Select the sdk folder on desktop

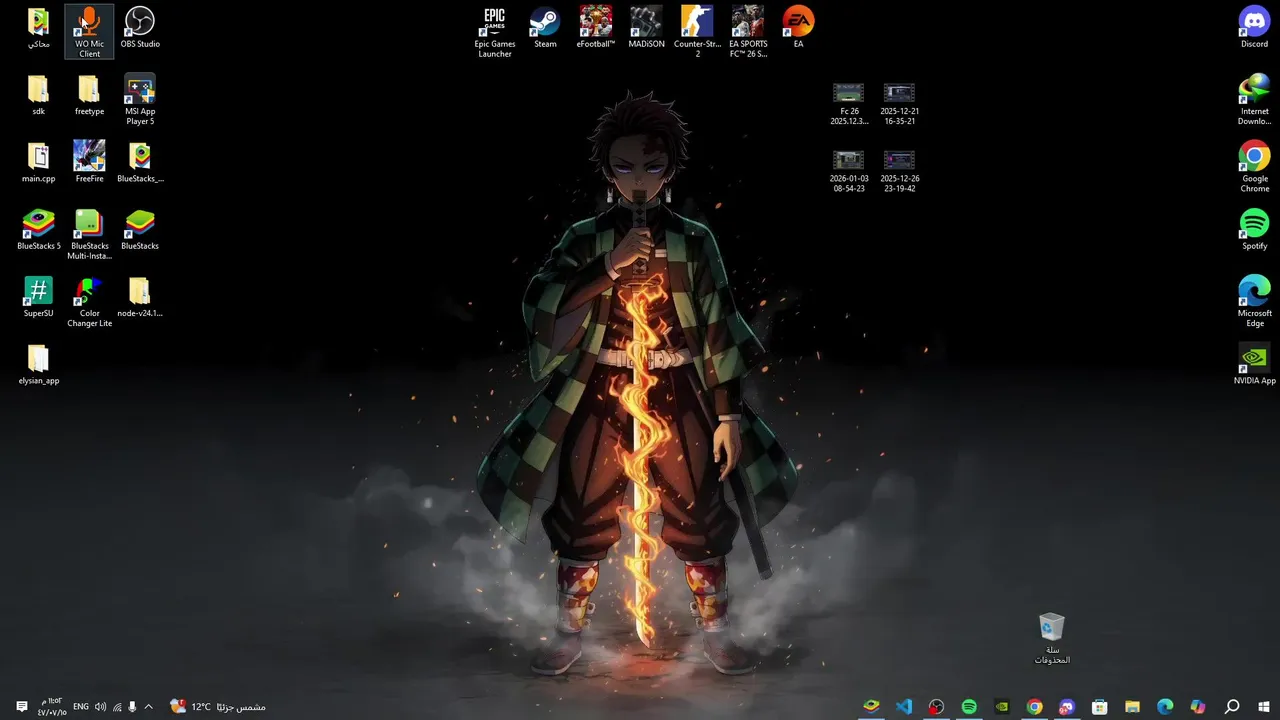pos(38,95)
